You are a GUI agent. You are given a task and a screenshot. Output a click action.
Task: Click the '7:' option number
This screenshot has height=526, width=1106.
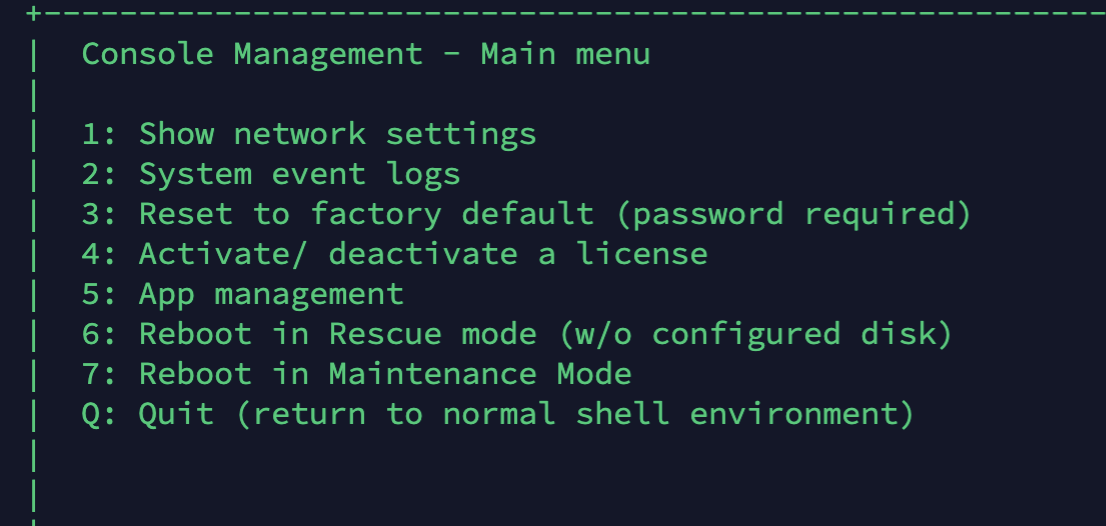click(100, 374)
